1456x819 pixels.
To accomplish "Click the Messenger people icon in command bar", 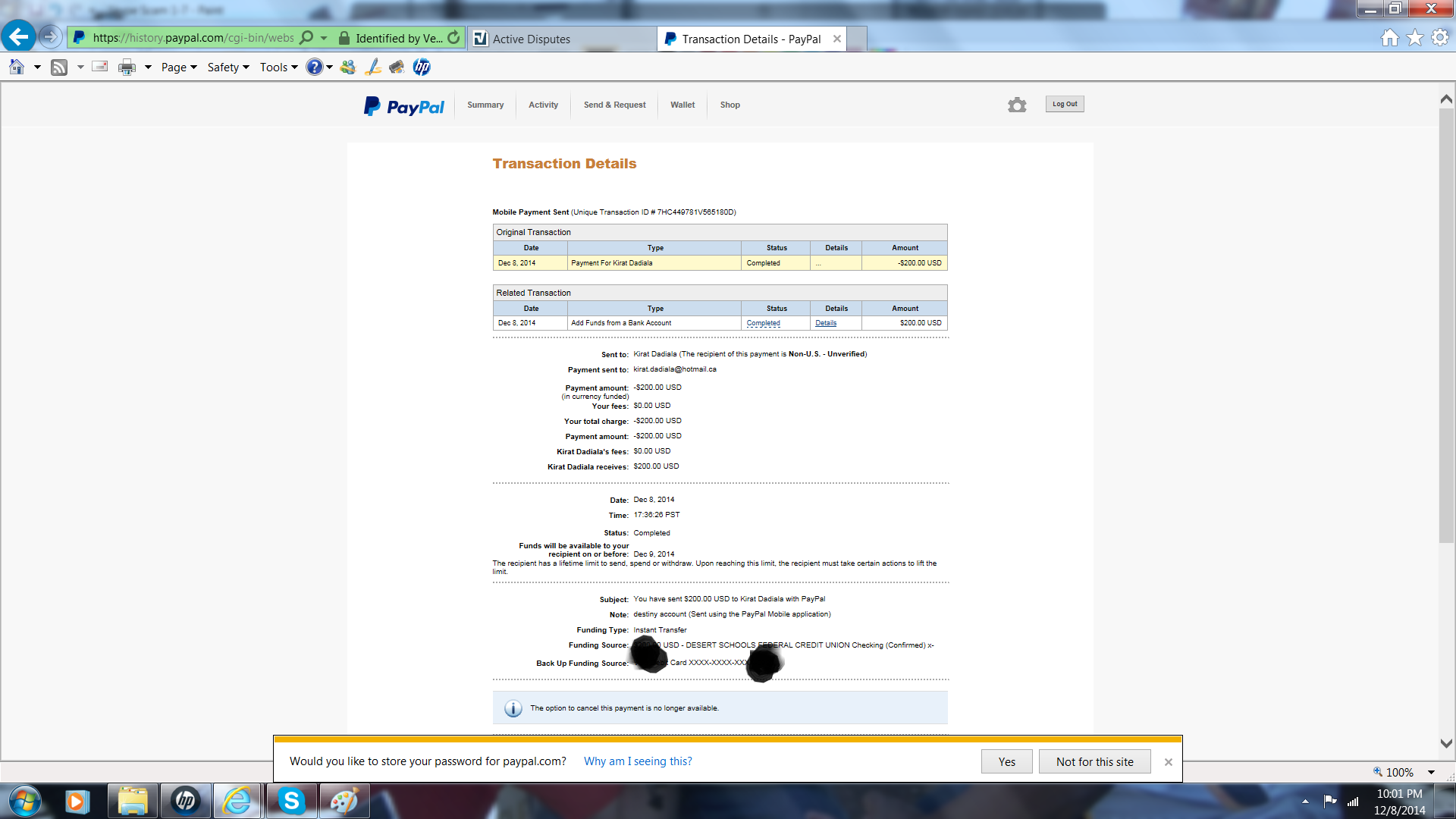I will (x=347, y=67).
